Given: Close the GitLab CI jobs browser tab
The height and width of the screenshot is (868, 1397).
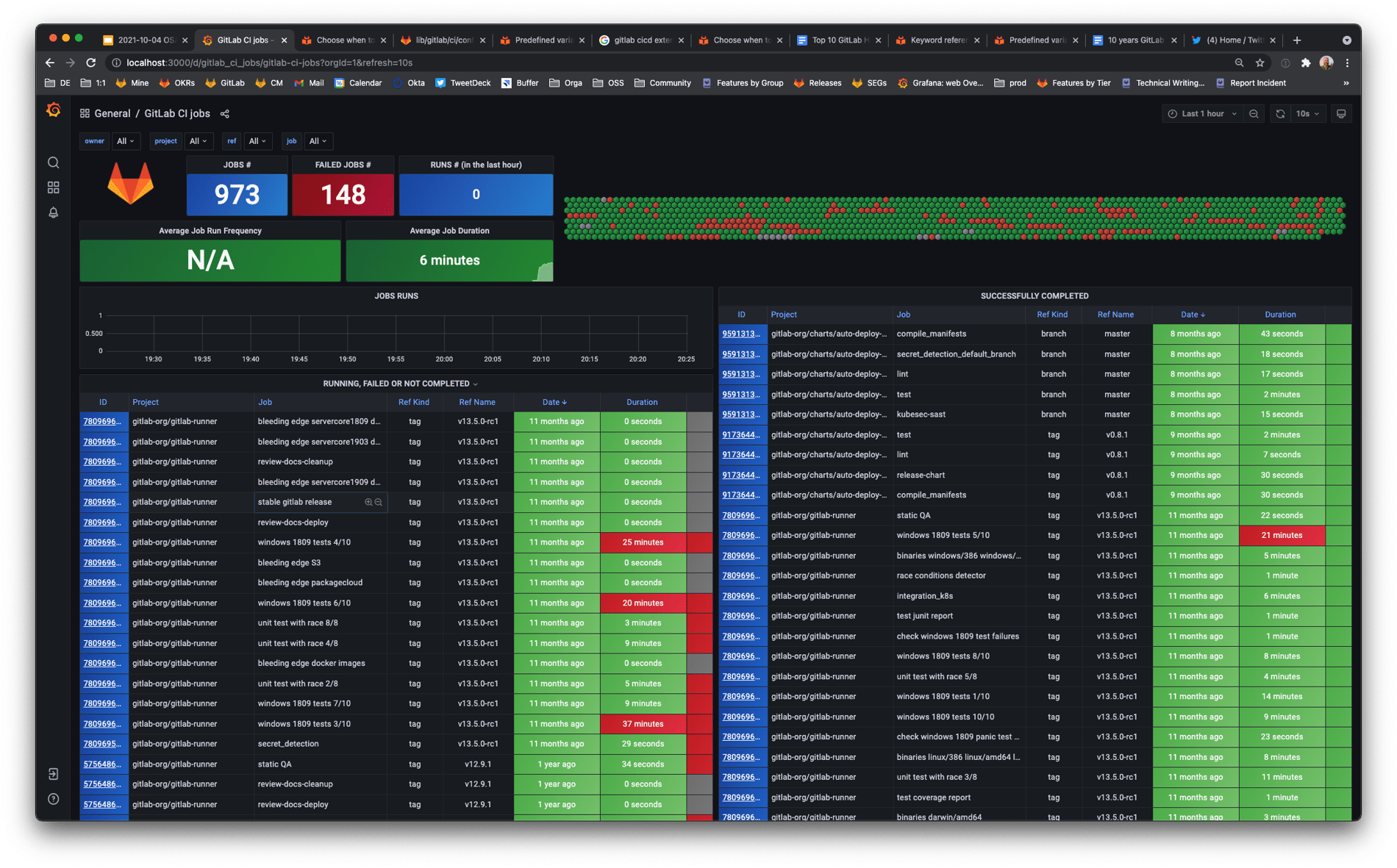Looking at the screenshot, I should click(x=285, y=40).
